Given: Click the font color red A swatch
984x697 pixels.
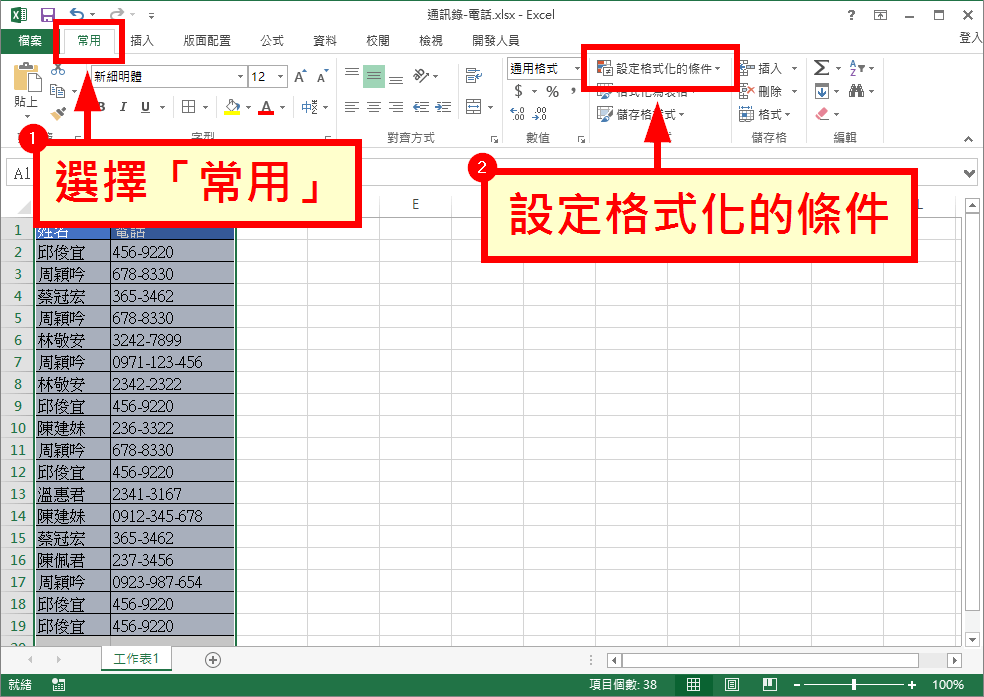Looking at the screenshot, I should pyautogui.click(x=266, y=107).
